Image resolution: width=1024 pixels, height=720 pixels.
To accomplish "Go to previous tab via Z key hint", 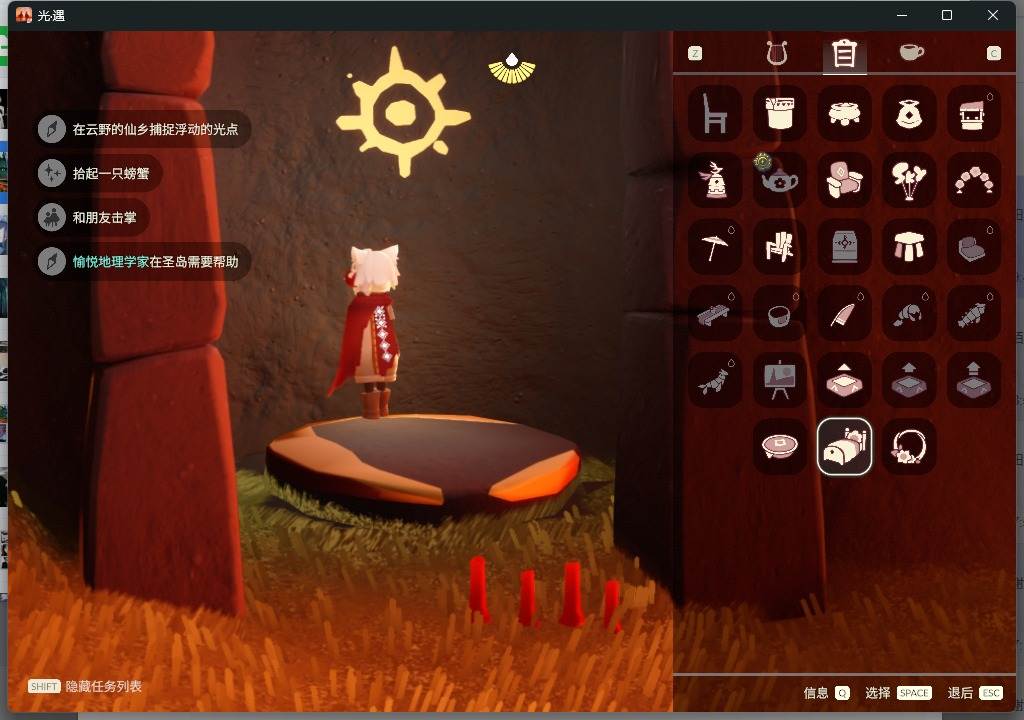I will [696, 54].
